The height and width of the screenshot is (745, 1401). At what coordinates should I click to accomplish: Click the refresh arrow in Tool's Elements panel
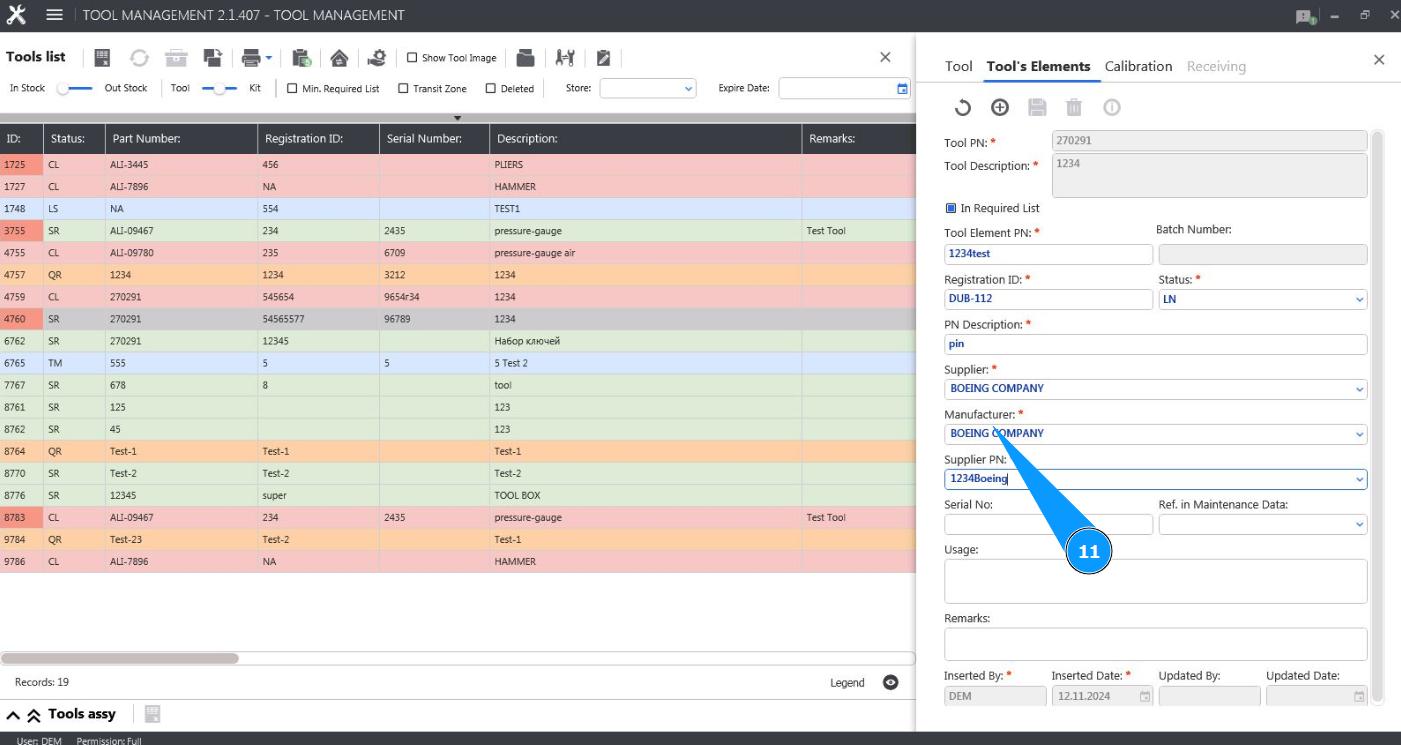click(x=962, y=108)
